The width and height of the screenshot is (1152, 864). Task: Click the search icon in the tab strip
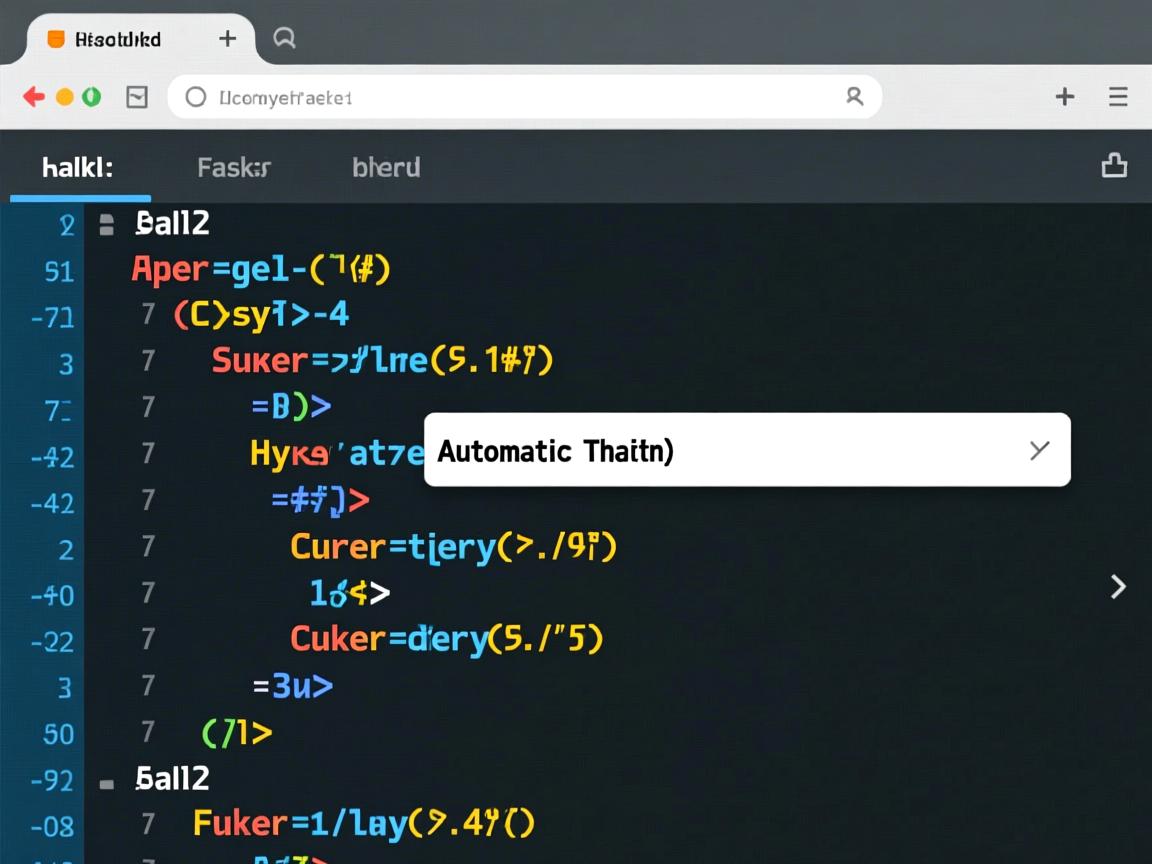point(284,38)
